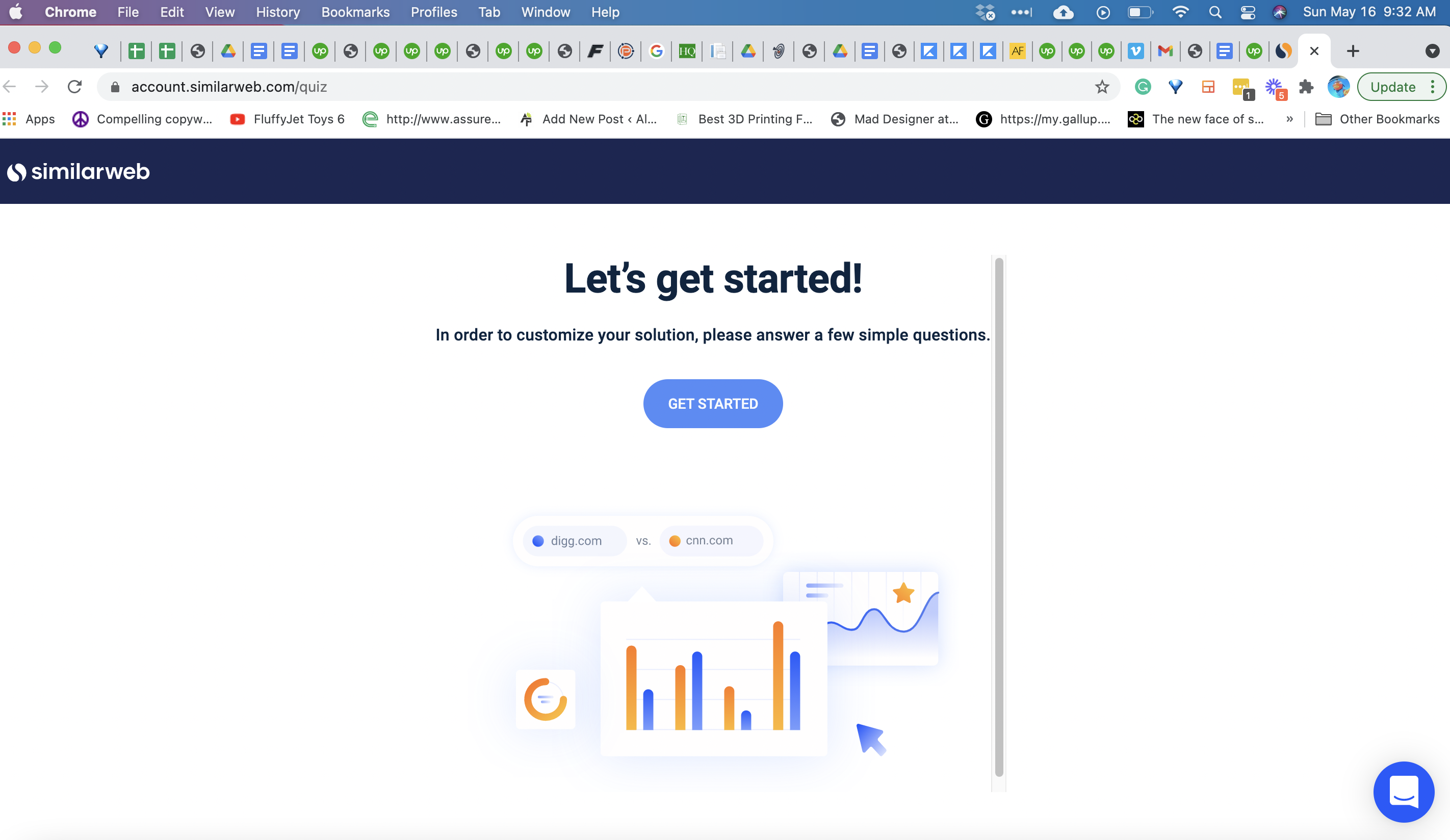Open the History menu
This screenshot has width=1450, height=840.
[x=277, y=12]
